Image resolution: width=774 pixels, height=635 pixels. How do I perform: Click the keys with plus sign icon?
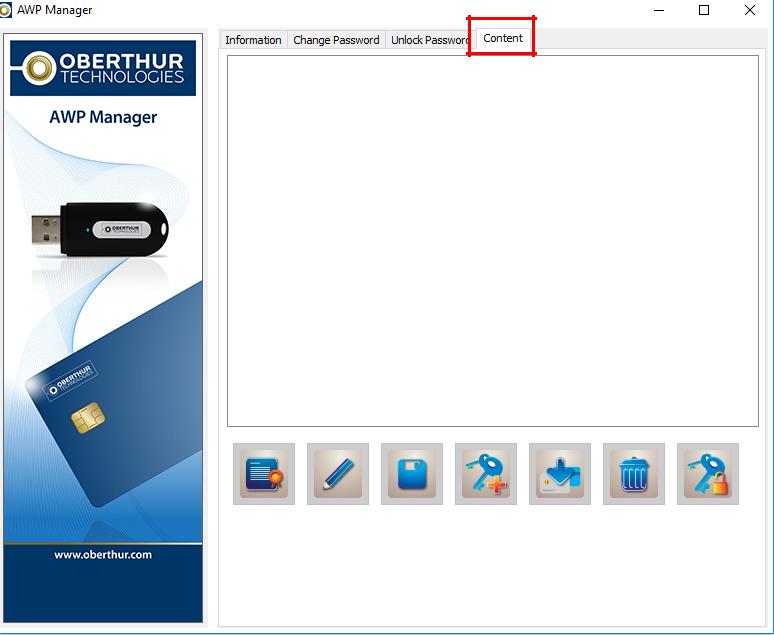[x=486, y=474]
